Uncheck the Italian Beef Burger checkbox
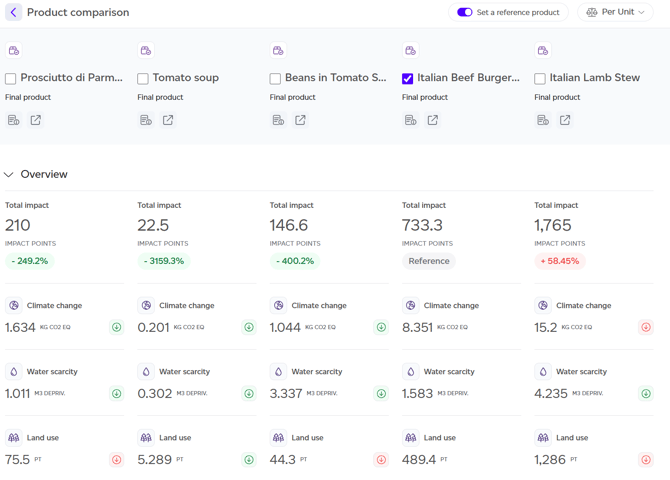The height and width of the screenshot is (480, 670). [408, 78]
